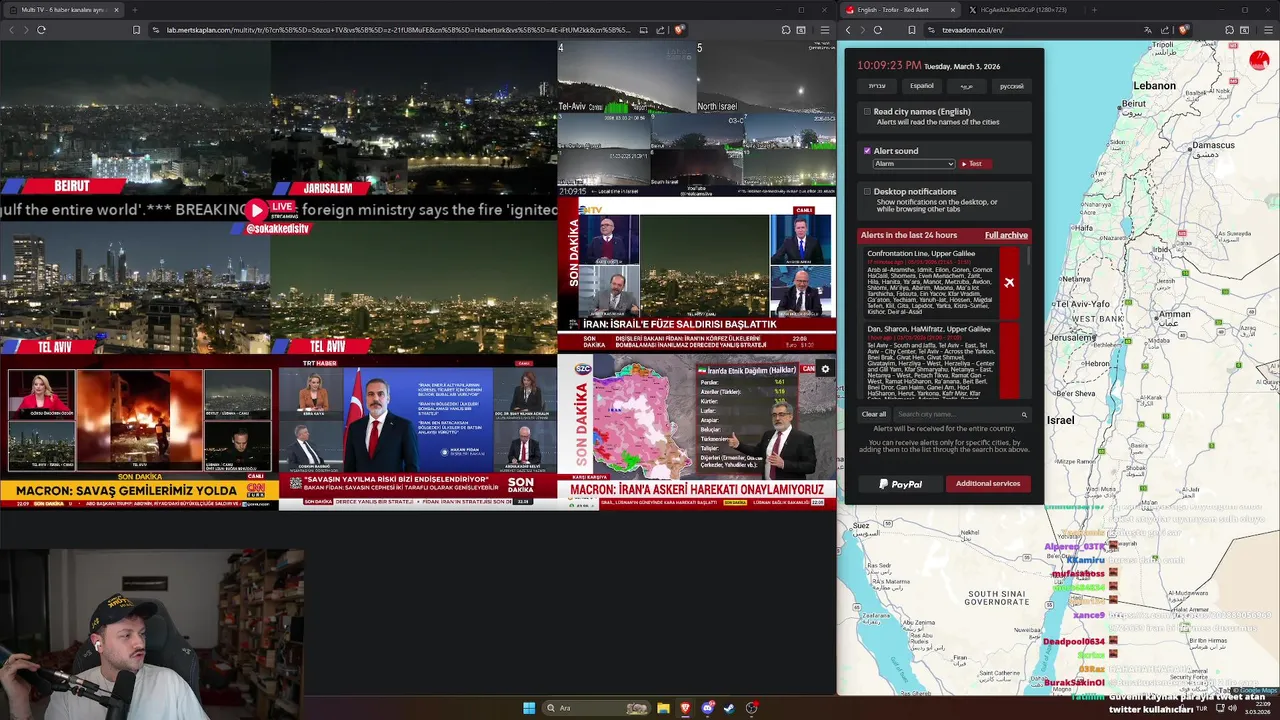Go back in the Multi TV browser window
This screenshot has width=1280, height=720.
click(11, 30)
